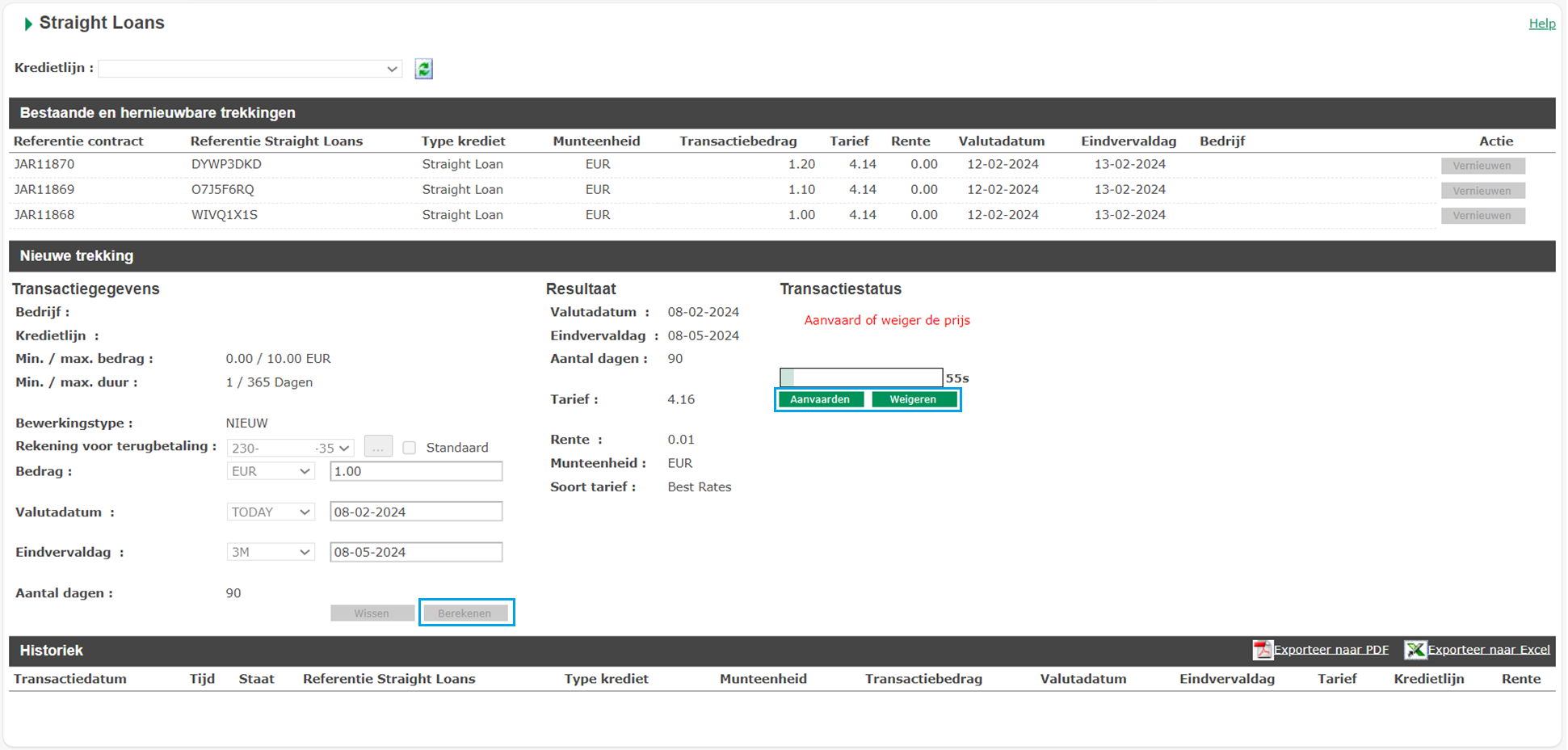Open the Kredietlijn dropdown
Image resolution: width=1568 pixels, height=750 pixels.
250,70
